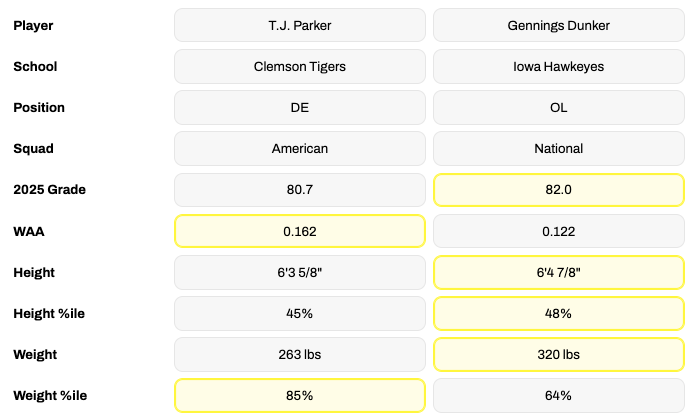This screenshot has width=696, height=418.
Task: Select the 80.7 grade value
Action: tap(299, 189)
